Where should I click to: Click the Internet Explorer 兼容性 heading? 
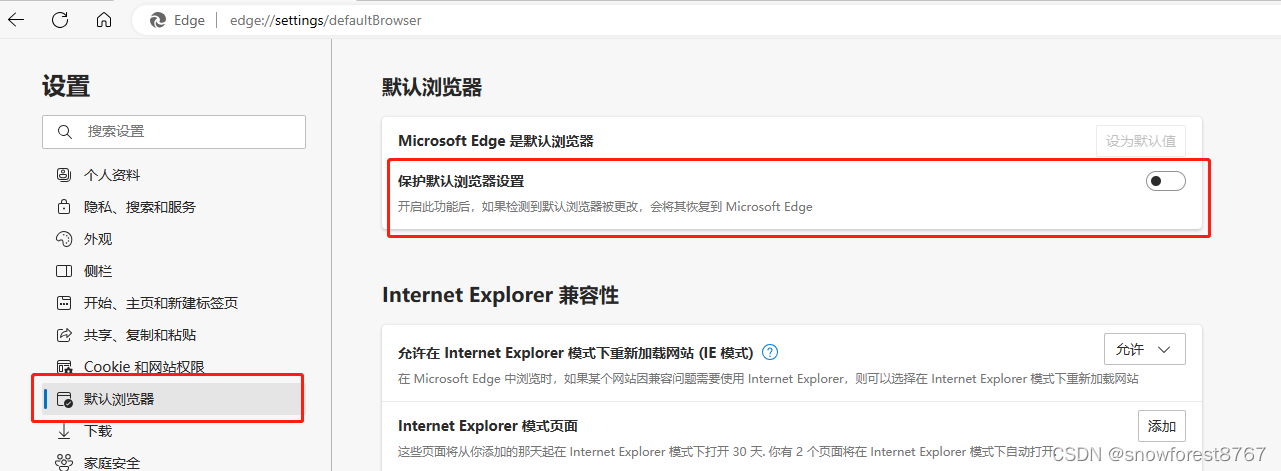point(500,295)
